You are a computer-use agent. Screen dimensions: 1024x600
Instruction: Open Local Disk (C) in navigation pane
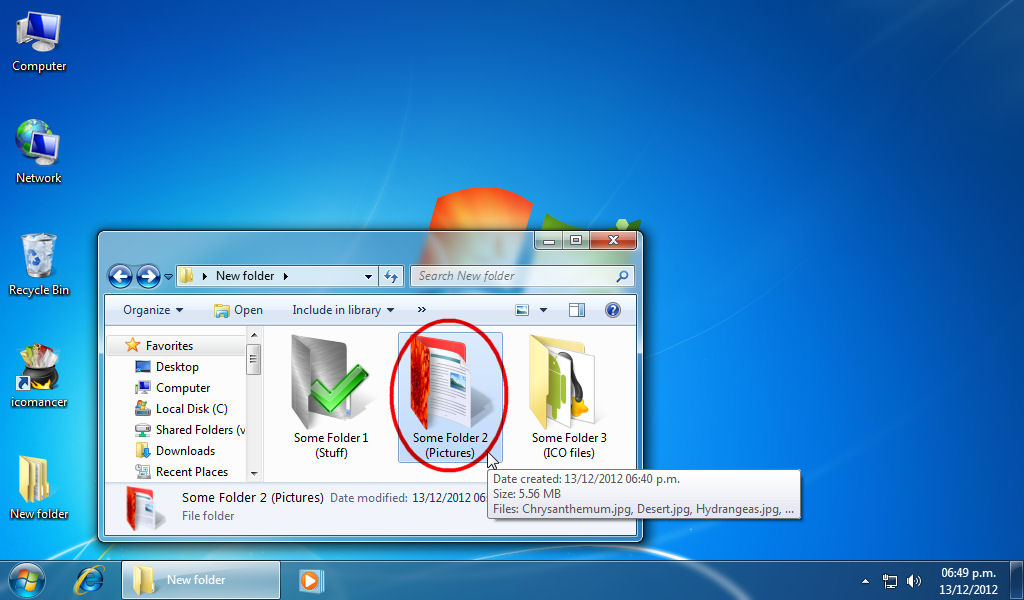191,409
